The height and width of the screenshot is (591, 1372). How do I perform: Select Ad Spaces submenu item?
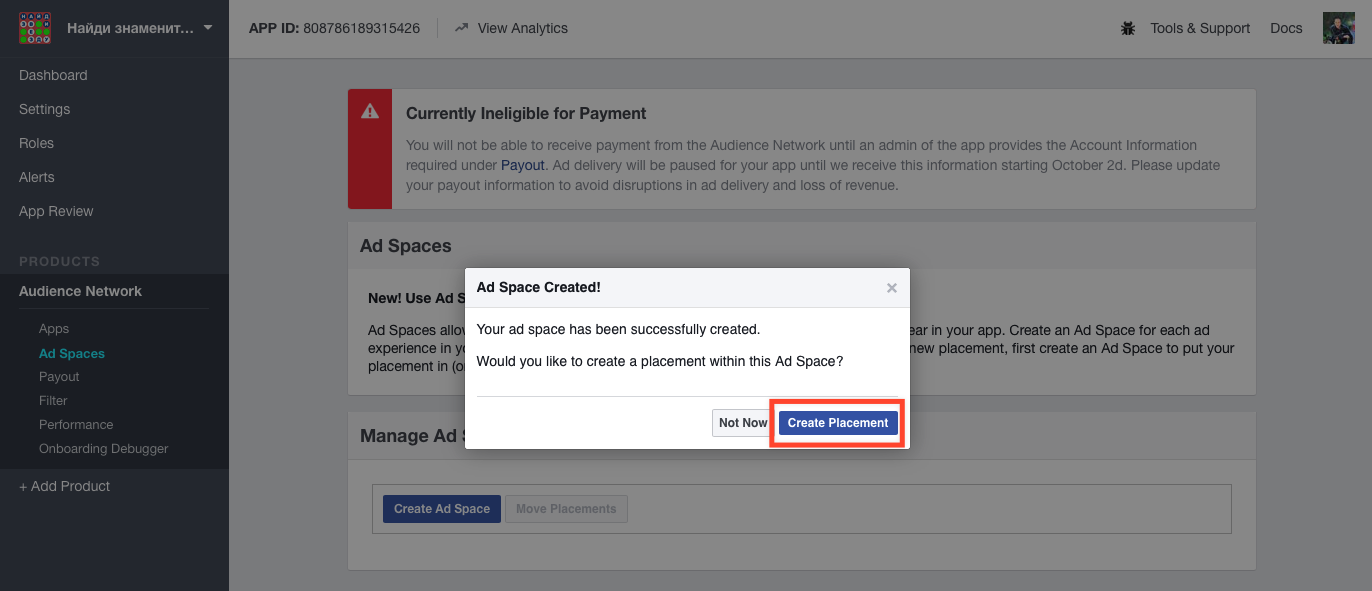click(x=72, y=353)
